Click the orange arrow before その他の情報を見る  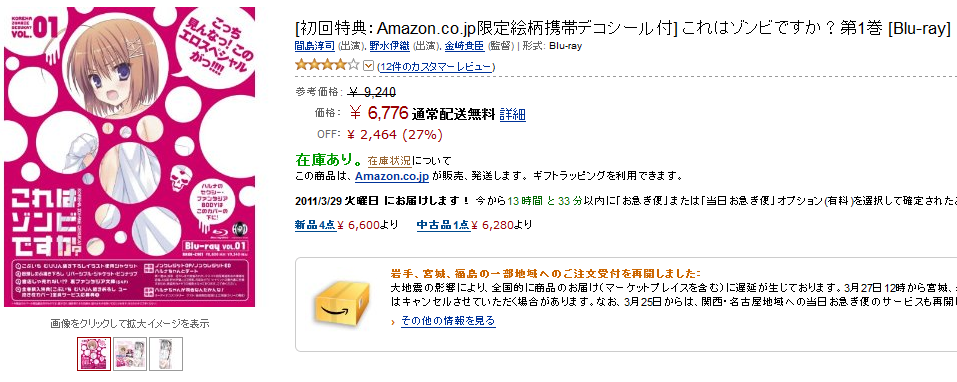tap(394, 321)
